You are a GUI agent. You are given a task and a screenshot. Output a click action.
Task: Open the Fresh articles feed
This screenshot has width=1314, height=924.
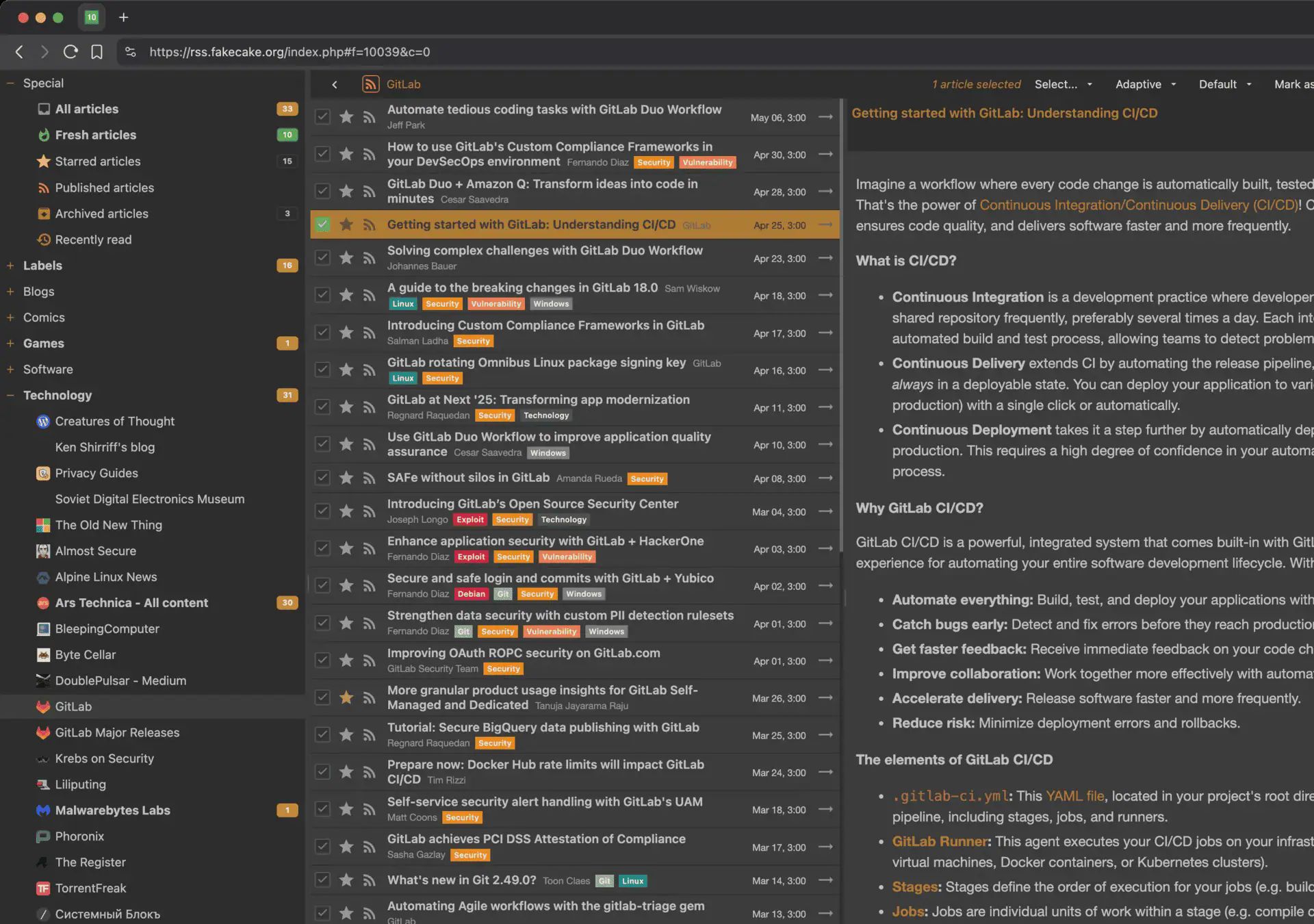coord(95,135)
